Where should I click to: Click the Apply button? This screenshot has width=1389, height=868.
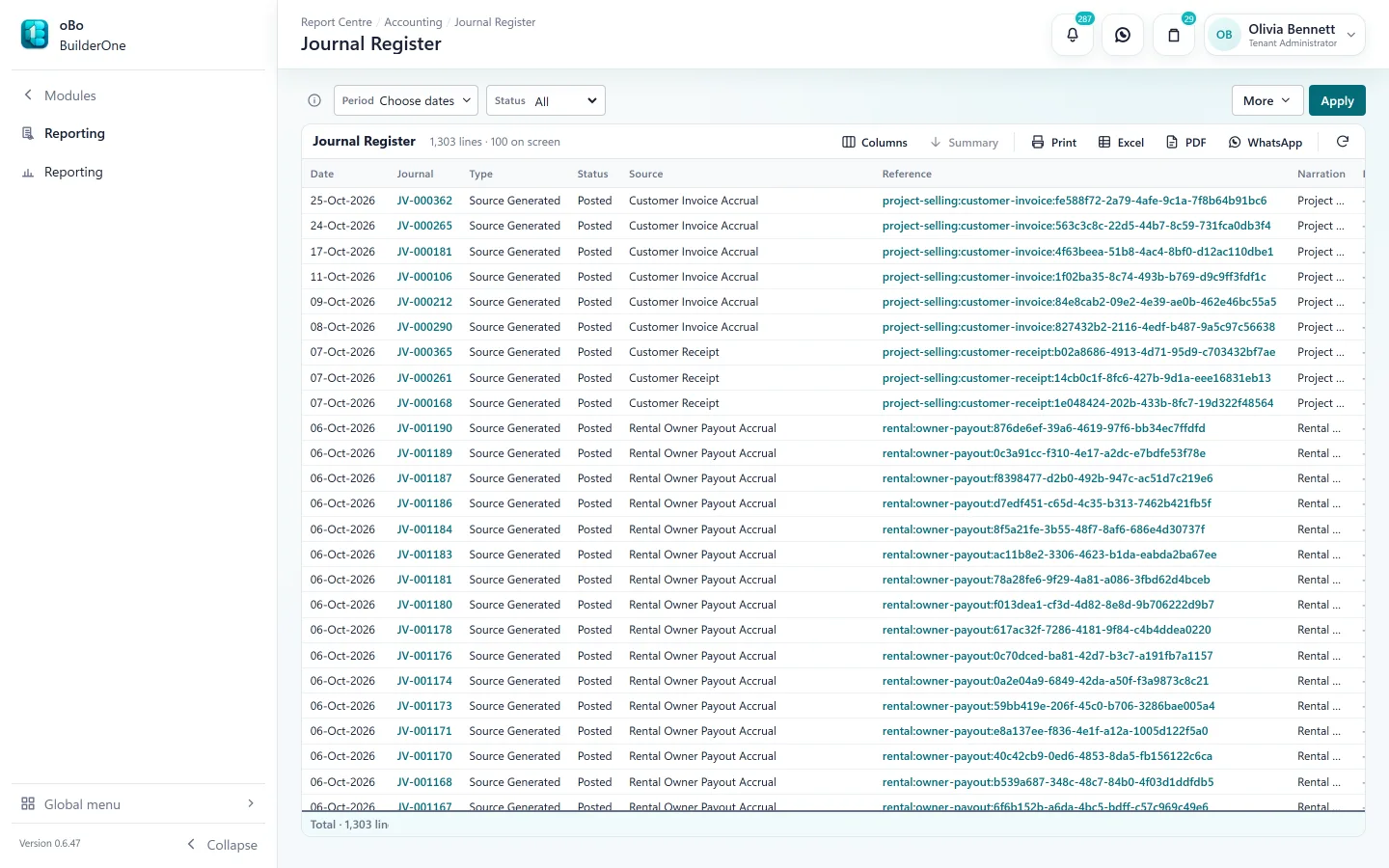(x=1337, y=100)
